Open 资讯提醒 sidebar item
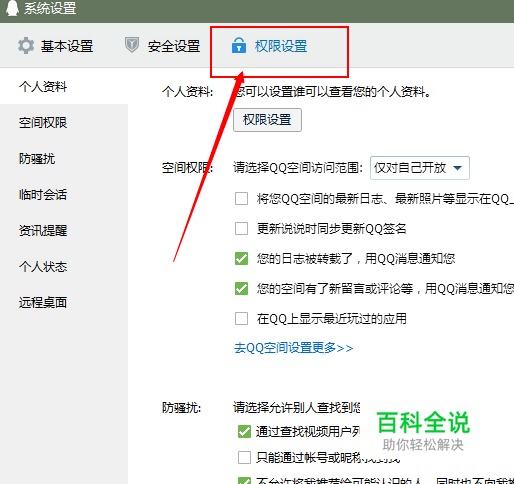The image size is (514, 484). click(x=43, y=231)
